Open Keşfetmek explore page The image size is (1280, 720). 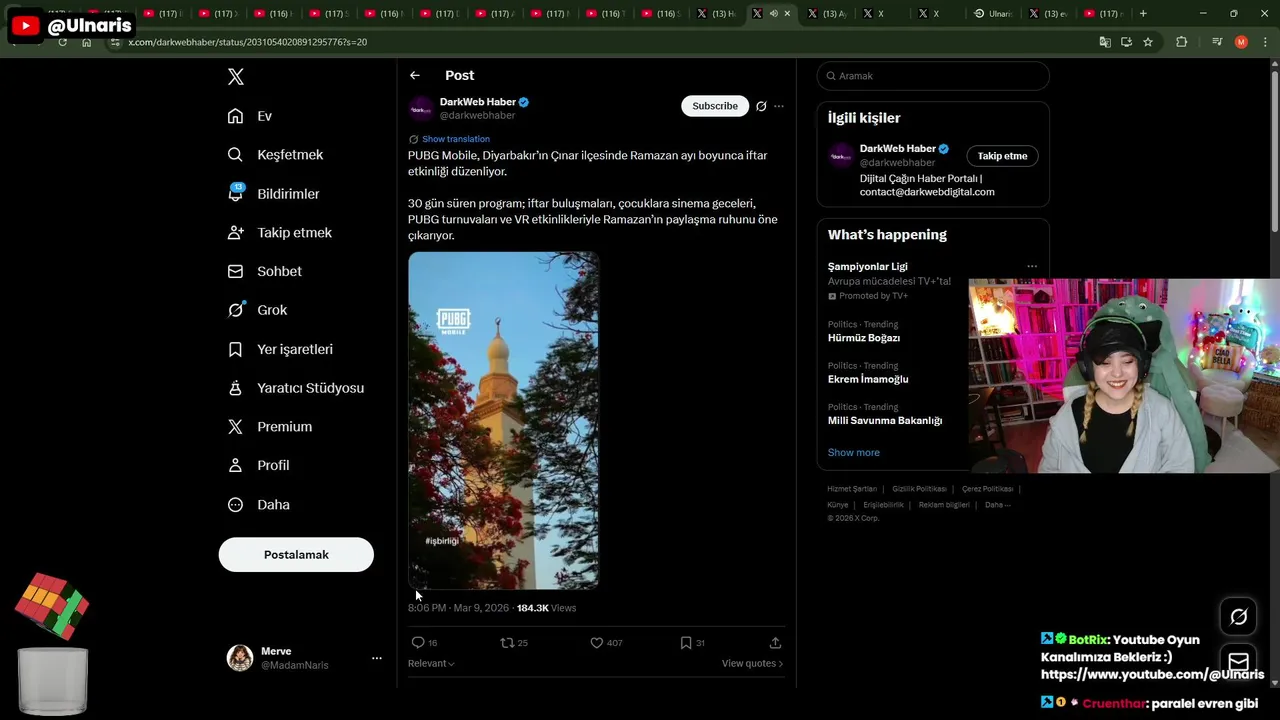pos(275,155)
